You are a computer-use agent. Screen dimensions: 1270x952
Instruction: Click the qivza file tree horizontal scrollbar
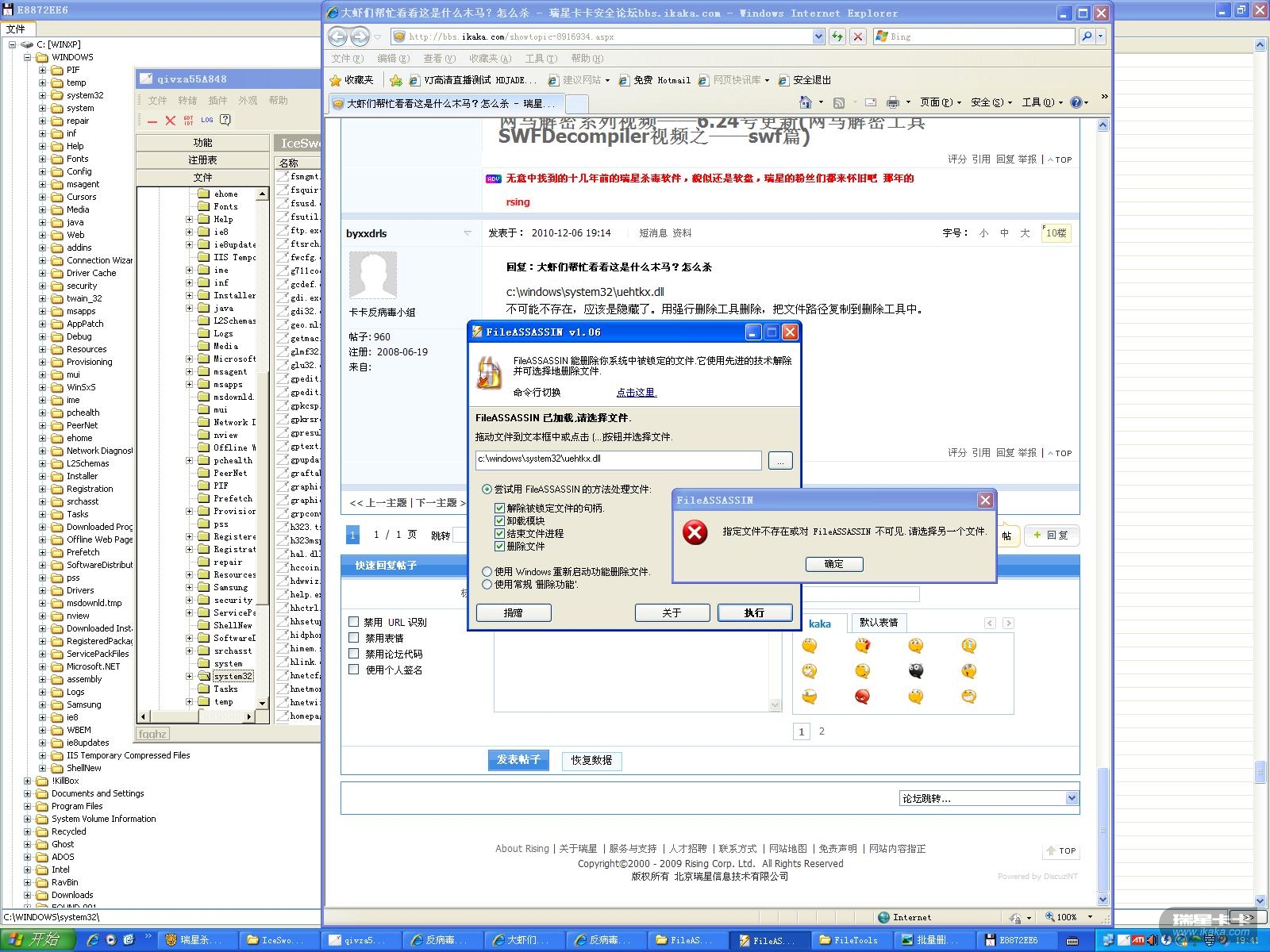196,716
